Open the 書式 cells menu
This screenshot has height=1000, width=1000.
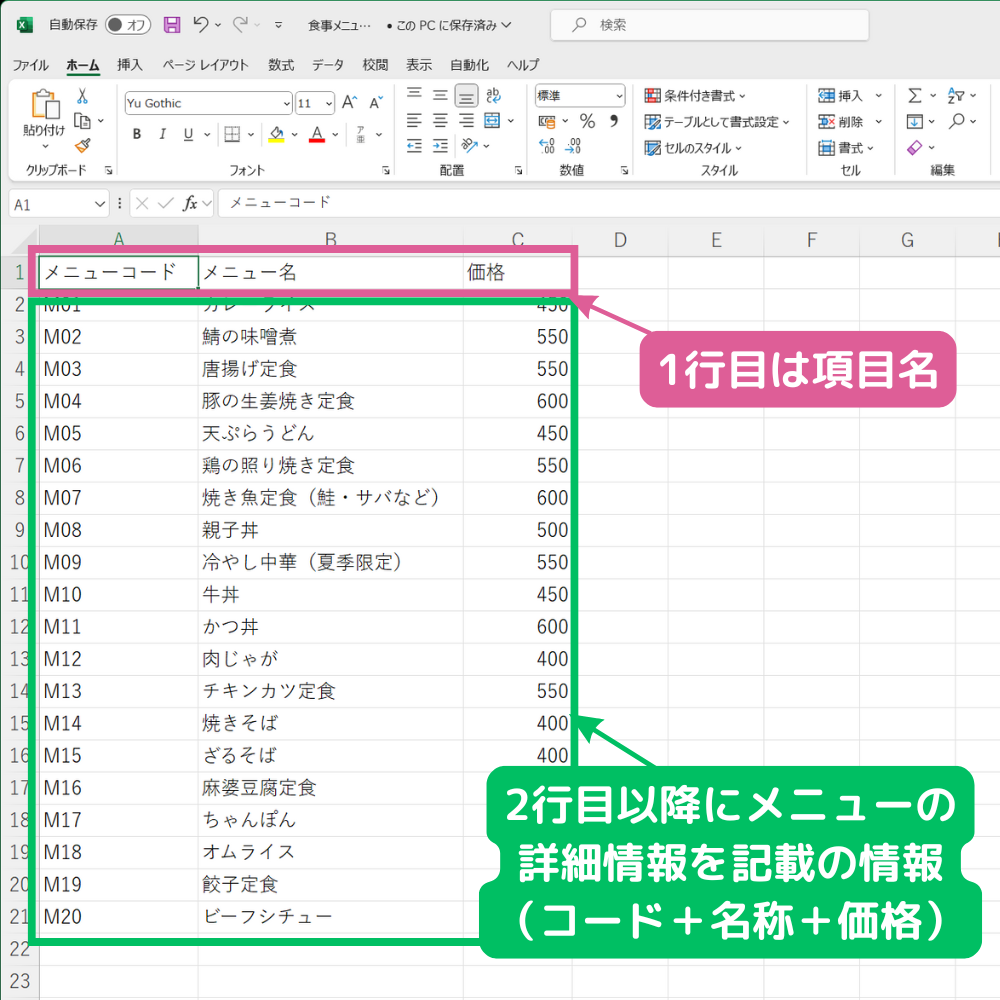(846, 148)
